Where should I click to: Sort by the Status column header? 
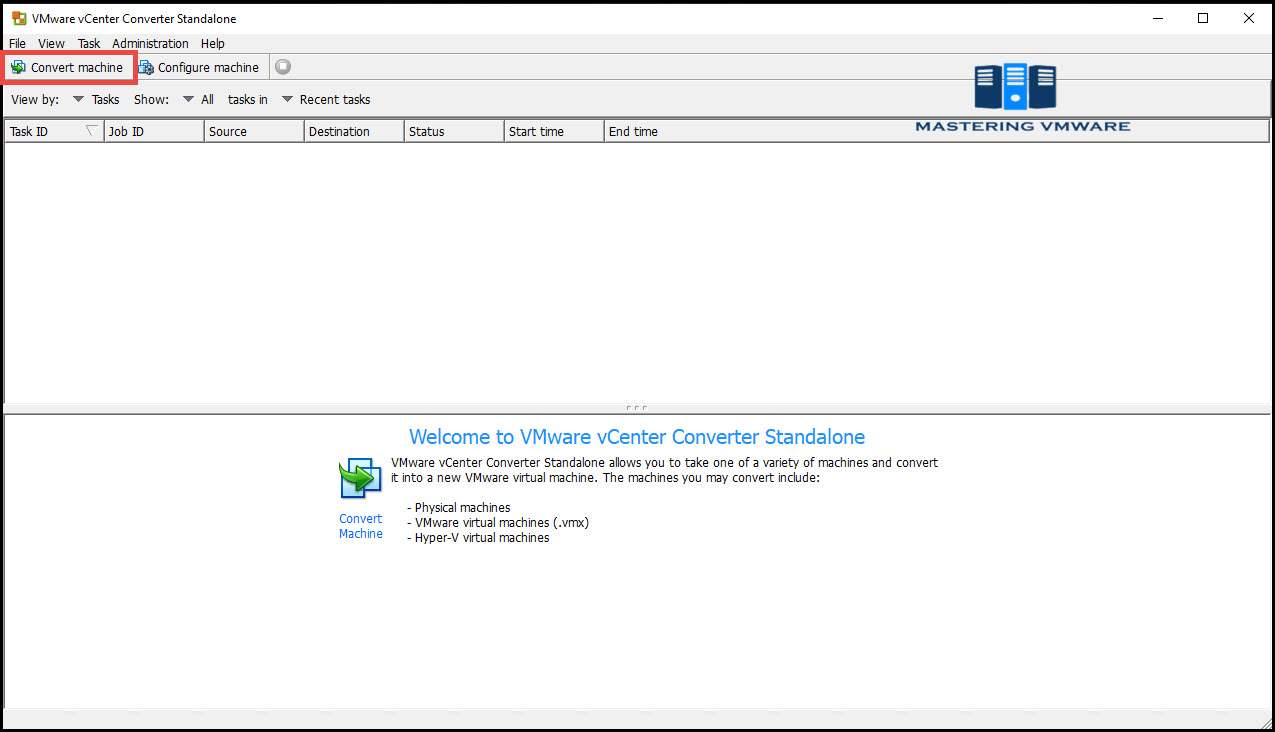(x=454, y=131)
